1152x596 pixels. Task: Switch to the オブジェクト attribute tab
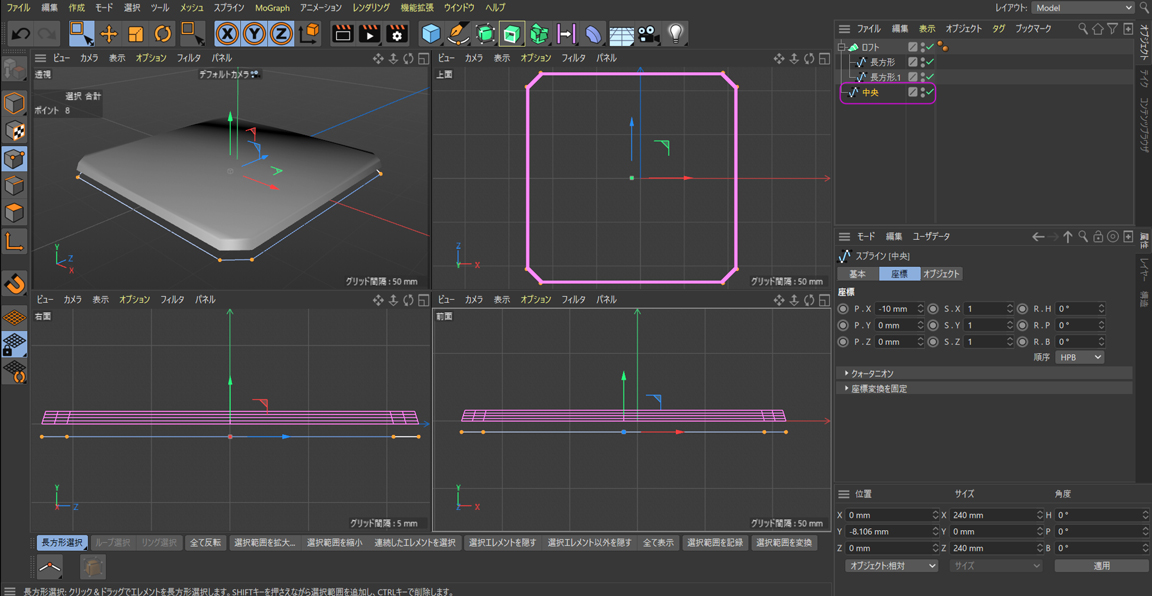pyautogui.click(x=940, y=274)
